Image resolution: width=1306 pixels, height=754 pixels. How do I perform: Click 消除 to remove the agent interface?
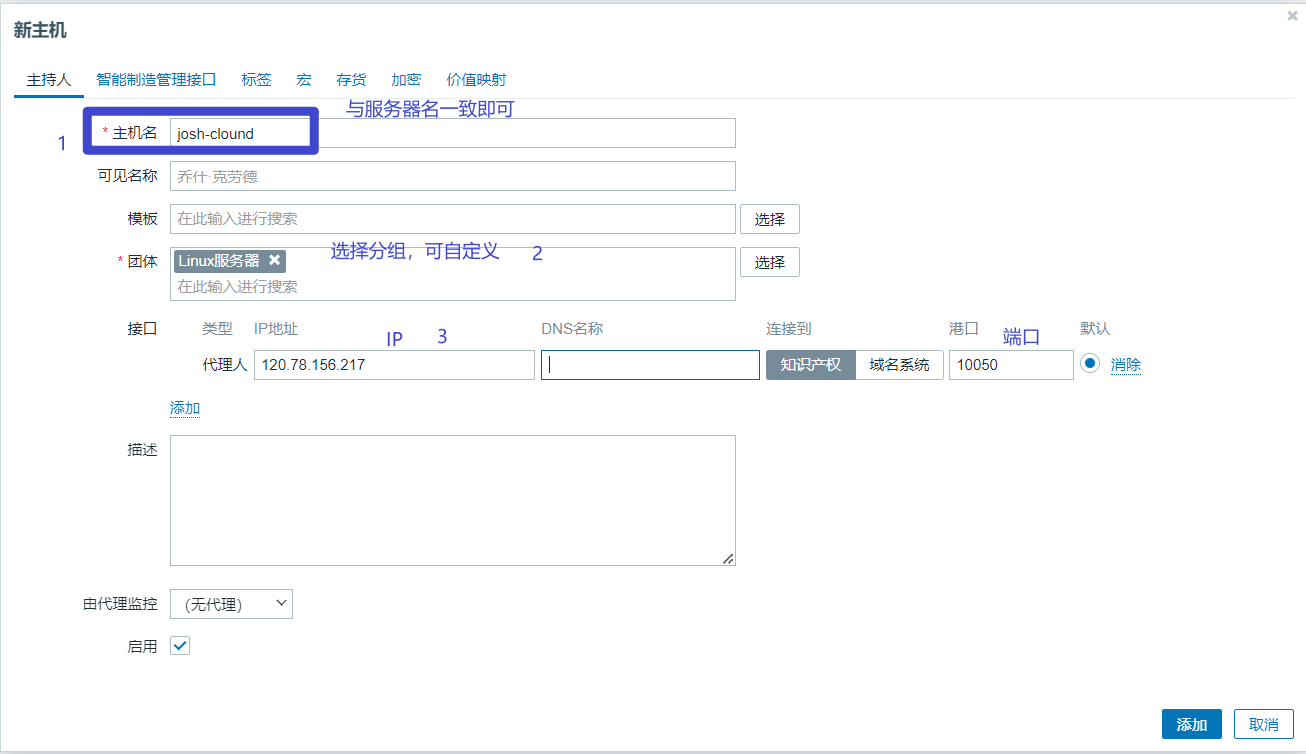click(1125, 364)
